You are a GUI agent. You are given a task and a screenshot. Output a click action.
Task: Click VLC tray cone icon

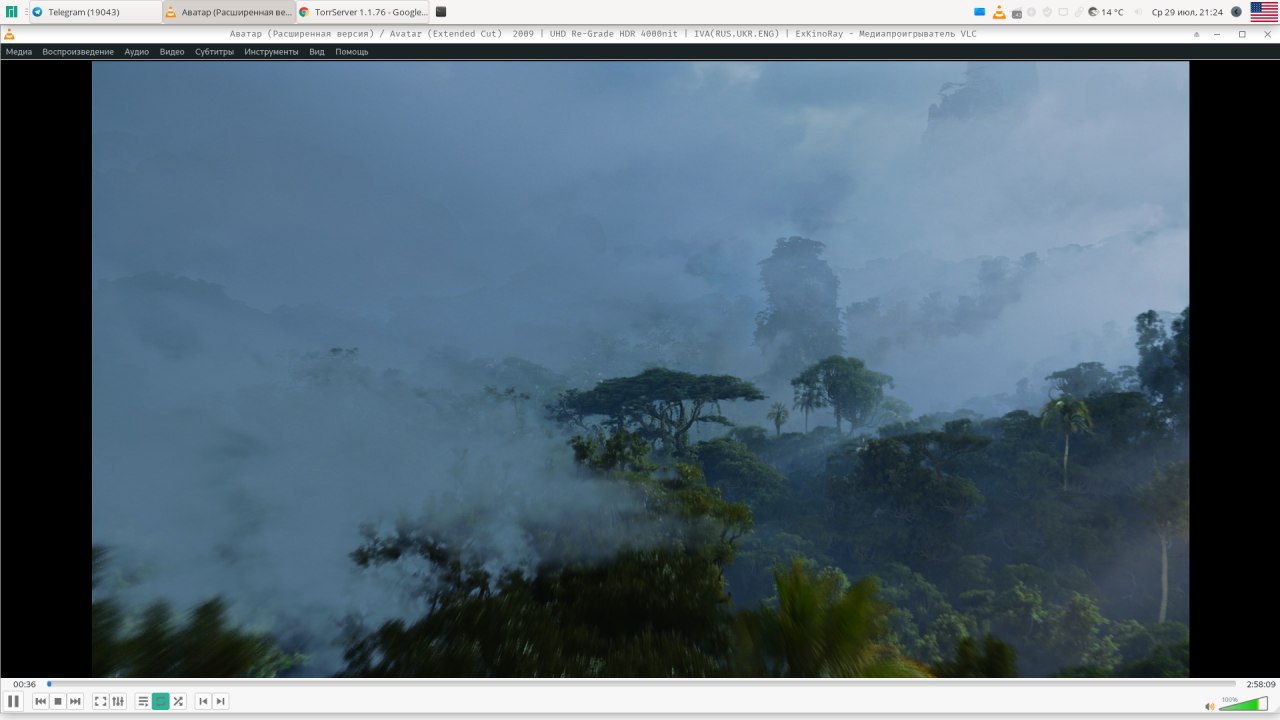point(999,12)
